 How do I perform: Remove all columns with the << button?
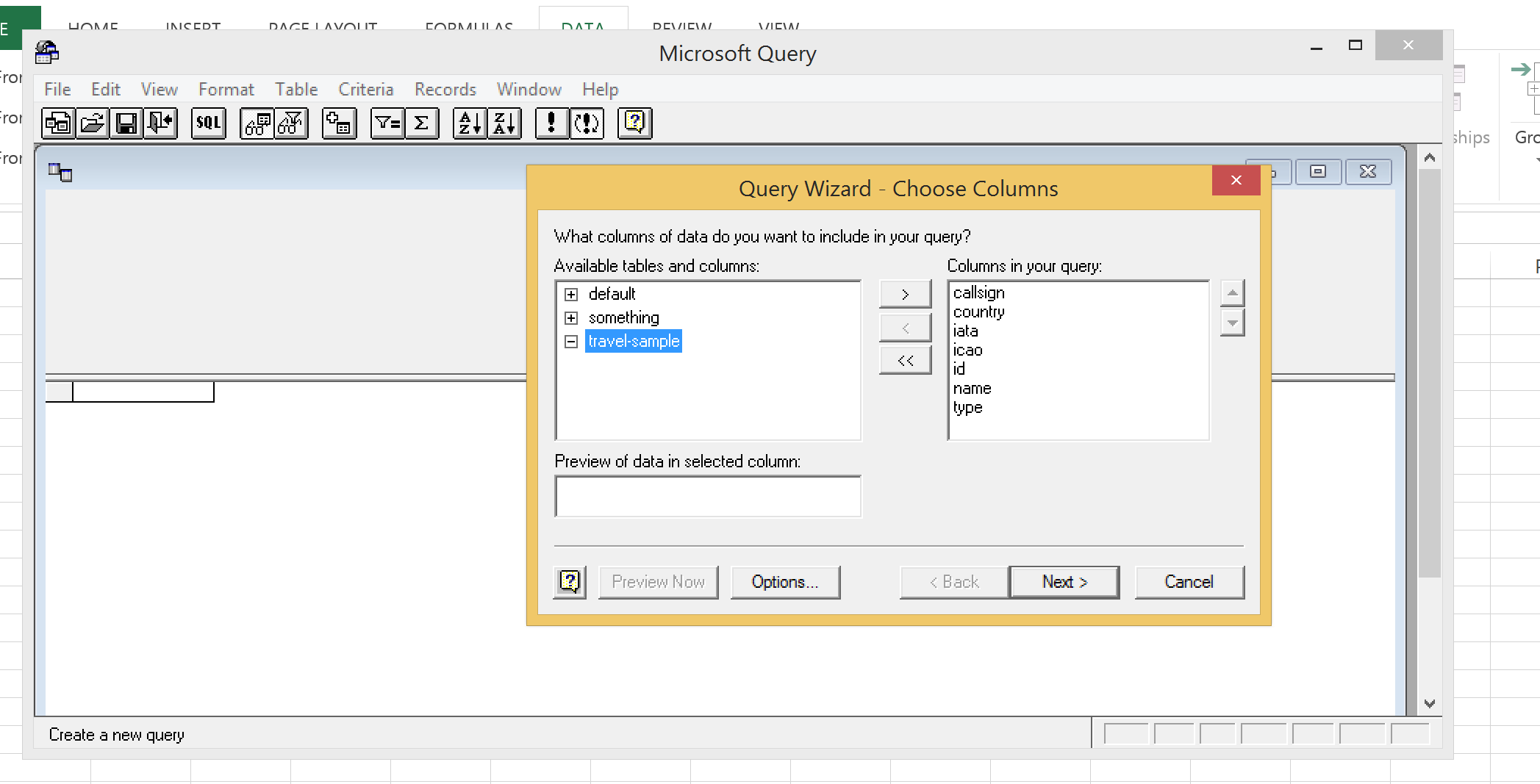click(x=905, y=361)
